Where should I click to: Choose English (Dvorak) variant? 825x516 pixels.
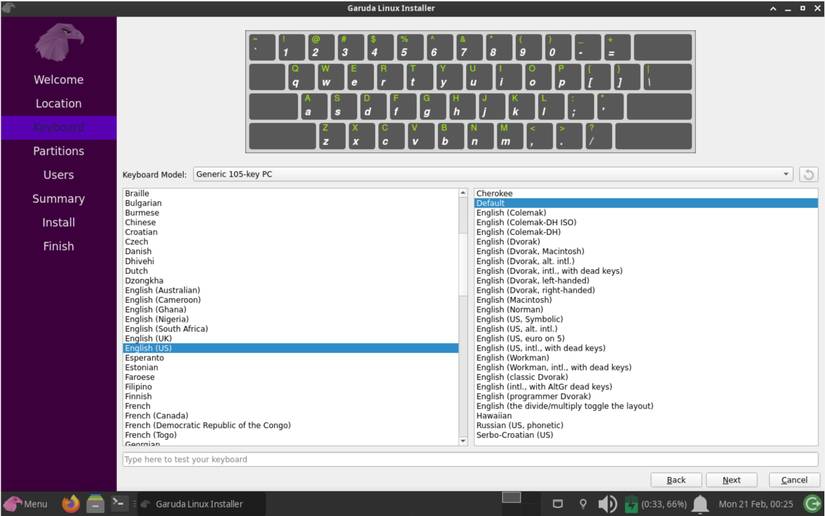click(x=646, y=241)
